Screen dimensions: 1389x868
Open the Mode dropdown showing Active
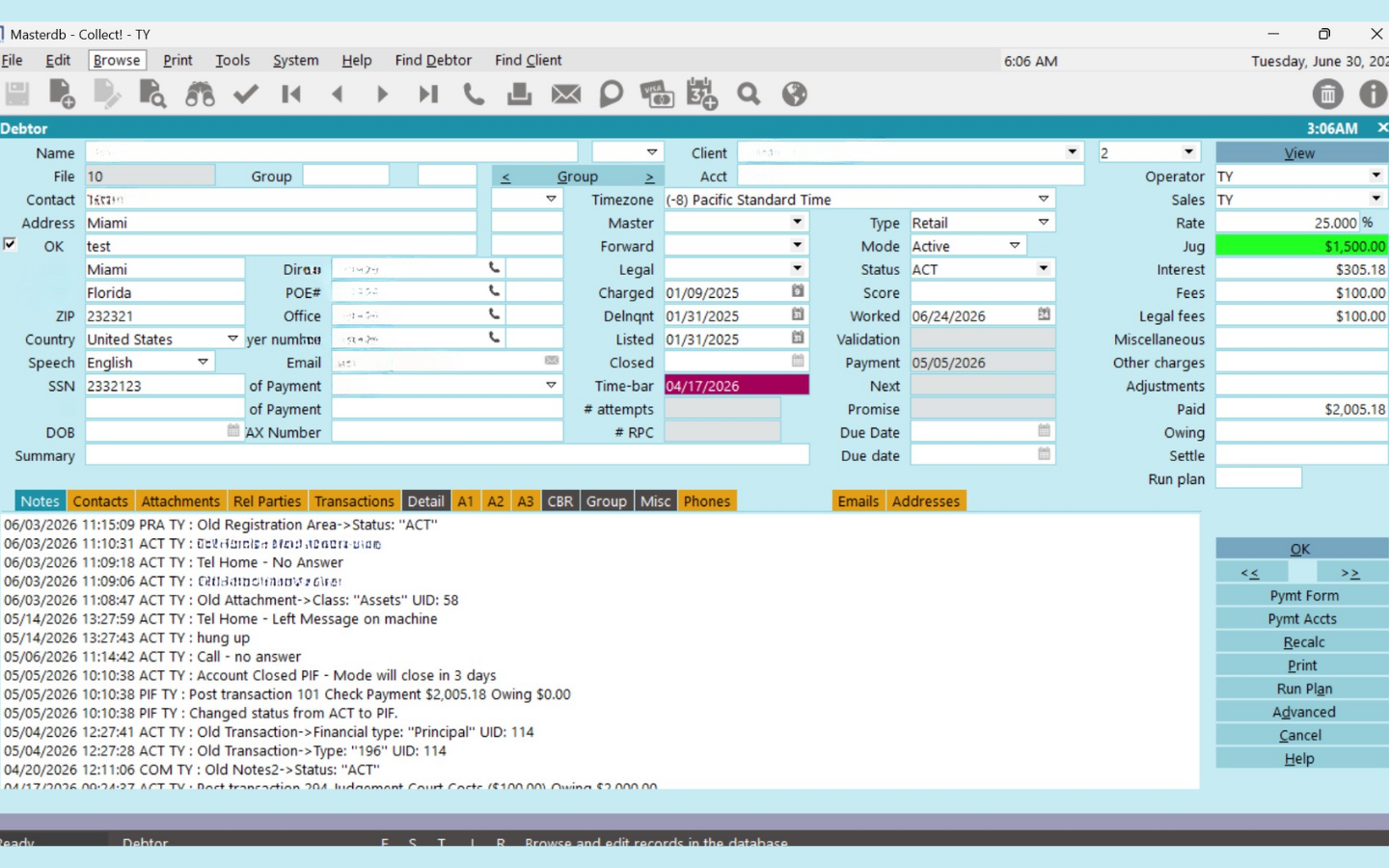(1015, 246)
